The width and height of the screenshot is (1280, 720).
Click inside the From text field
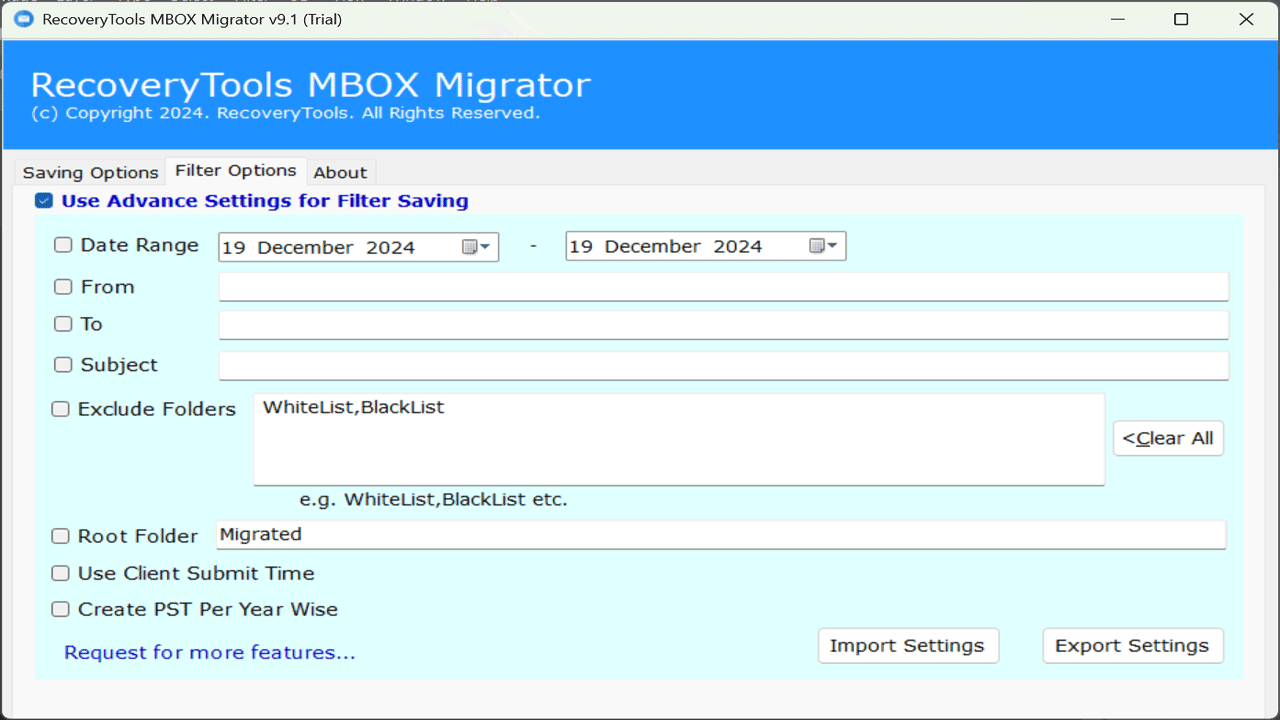pyautogui.click(x=723, y=287)
